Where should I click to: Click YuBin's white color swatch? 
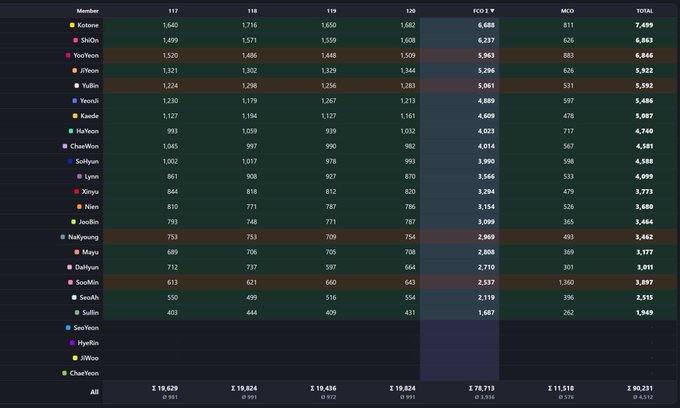77,86
